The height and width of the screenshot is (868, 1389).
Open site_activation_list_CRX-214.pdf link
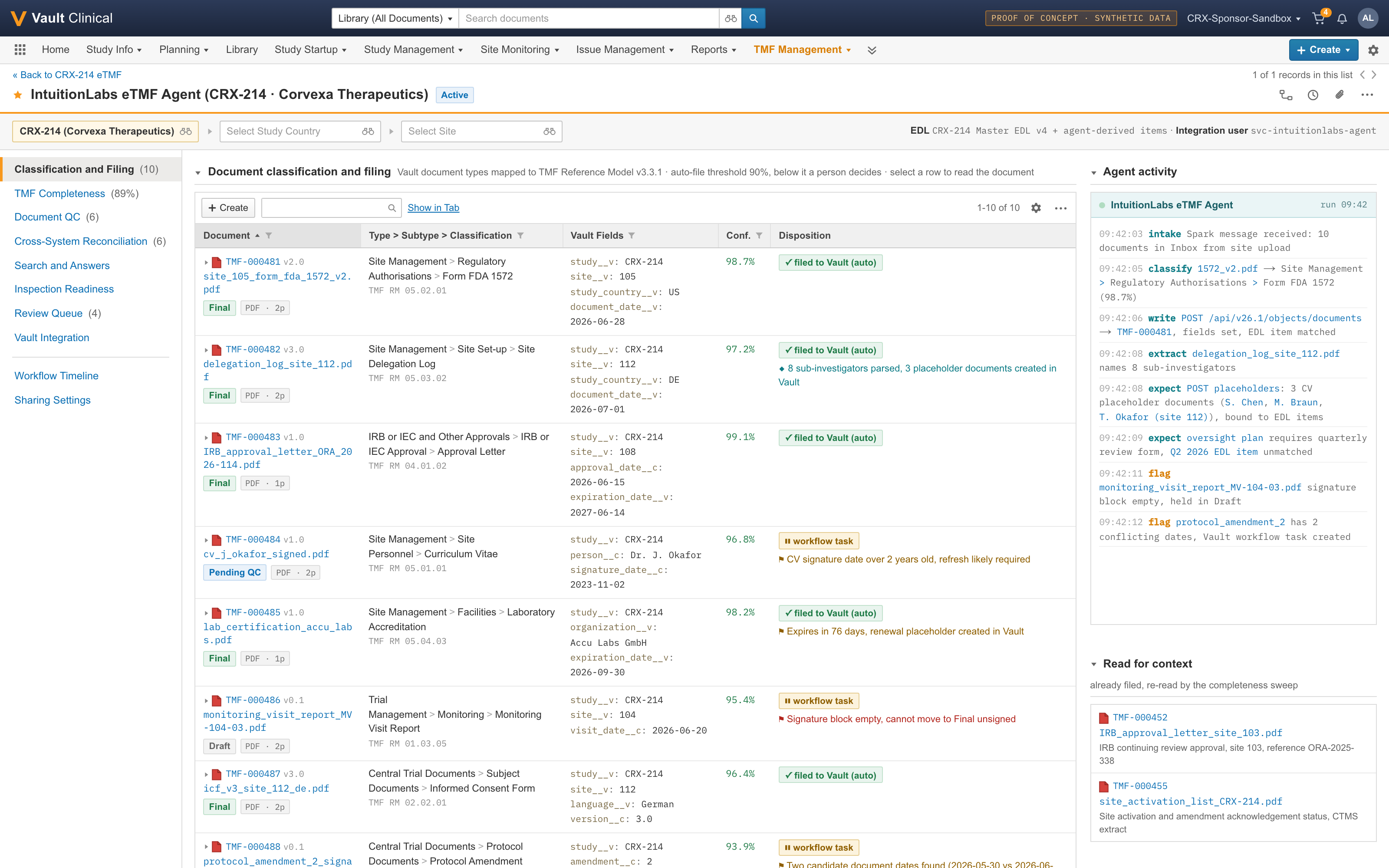pos(1190,802)
